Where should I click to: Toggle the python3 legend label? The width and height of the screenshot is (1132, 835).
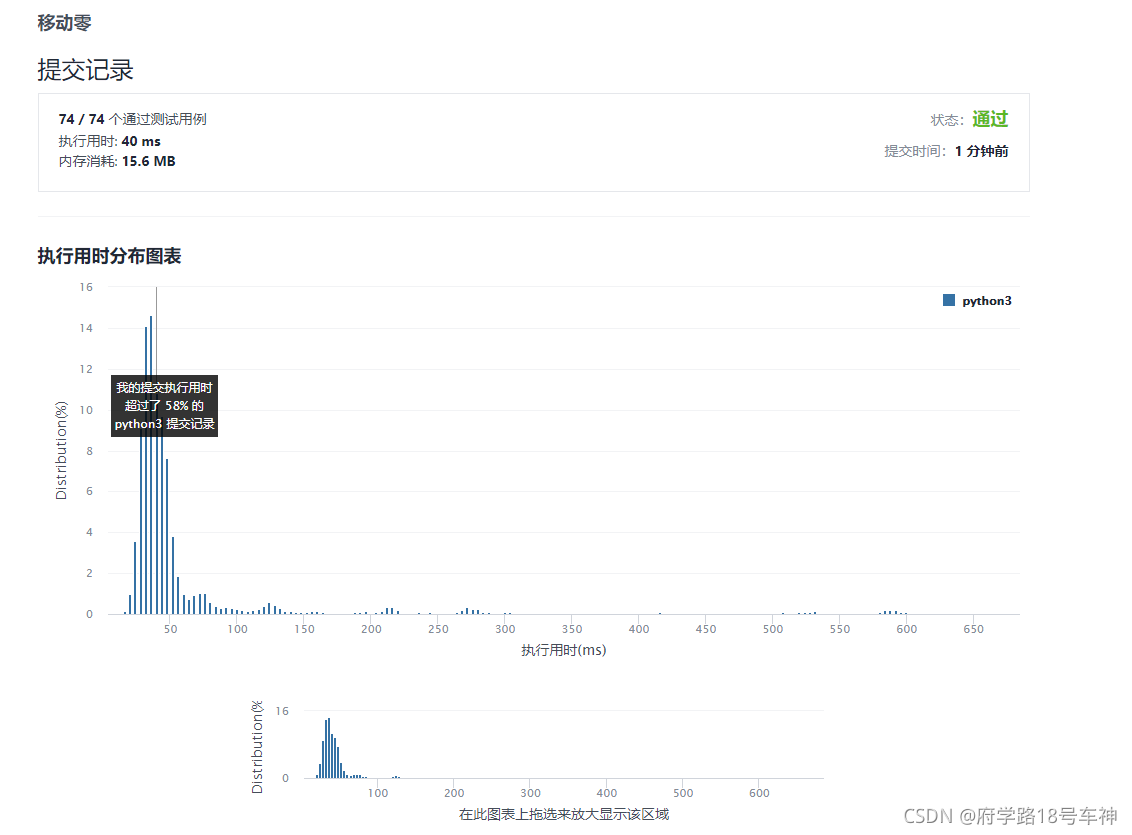point(986,301)
